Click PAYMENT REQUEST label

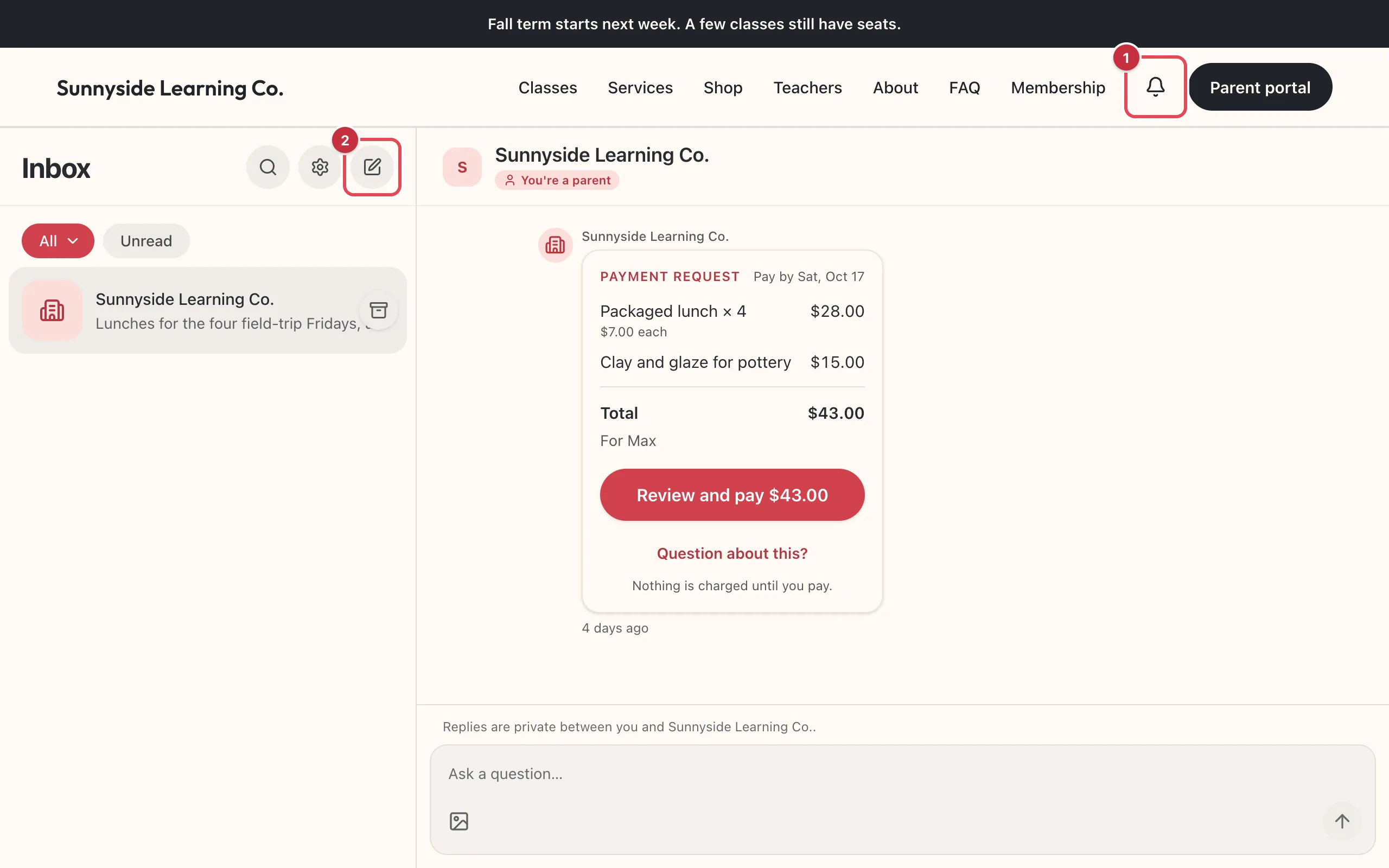[x=669, y=277]
